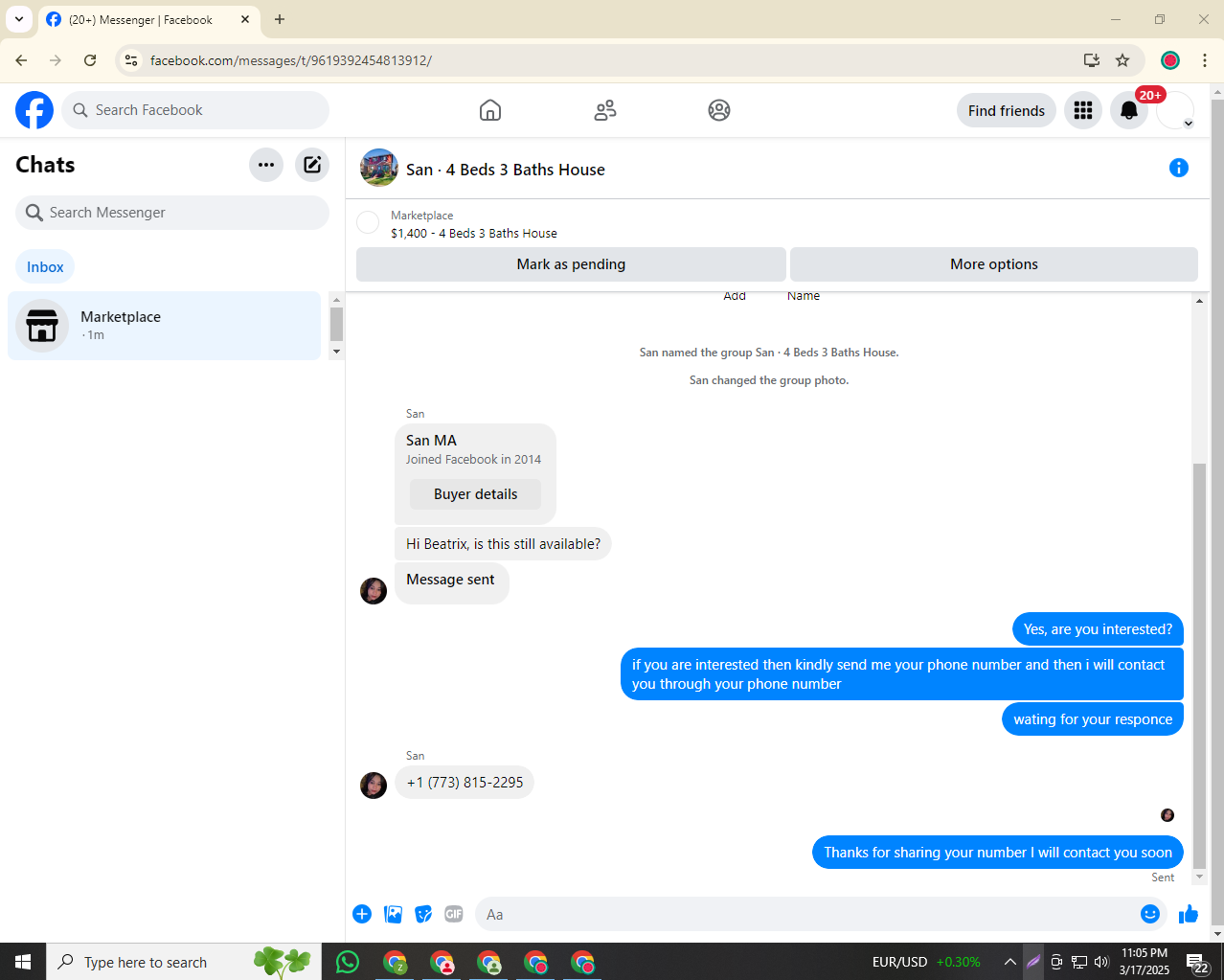The image size is (1224, 980).
Task: Open the Windows Start menu
Action: pos(23,962)
